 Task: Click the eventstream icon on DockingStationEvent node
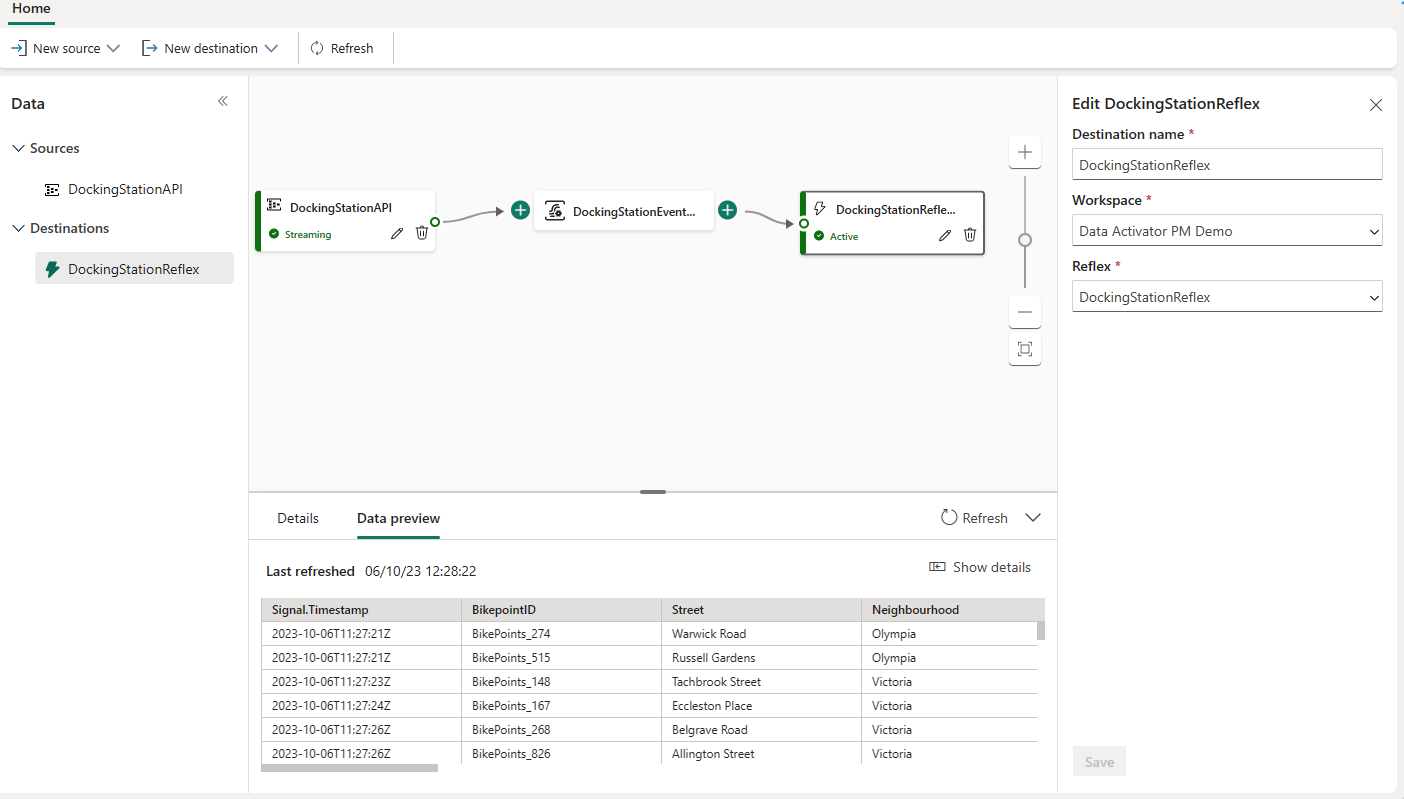coord(555,210)
